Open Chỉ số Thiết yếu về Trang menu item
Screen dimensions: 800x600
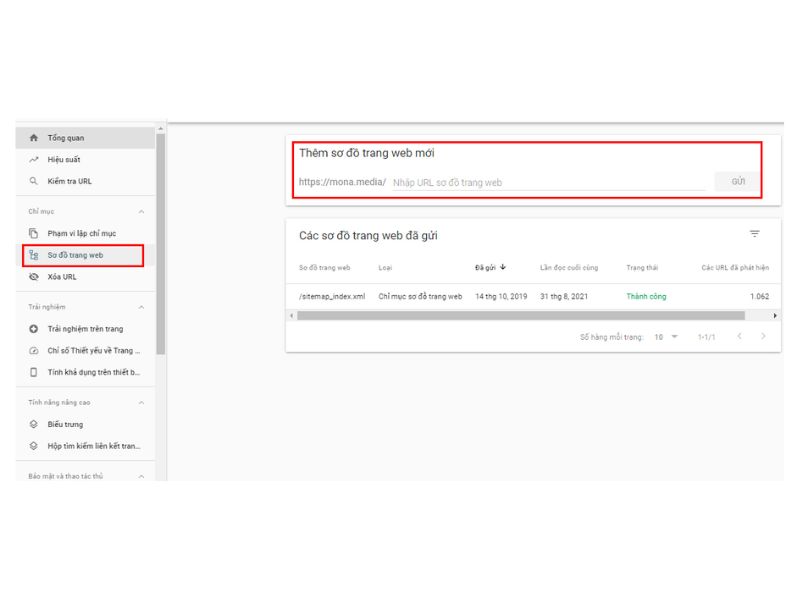(x=94, y=351)
